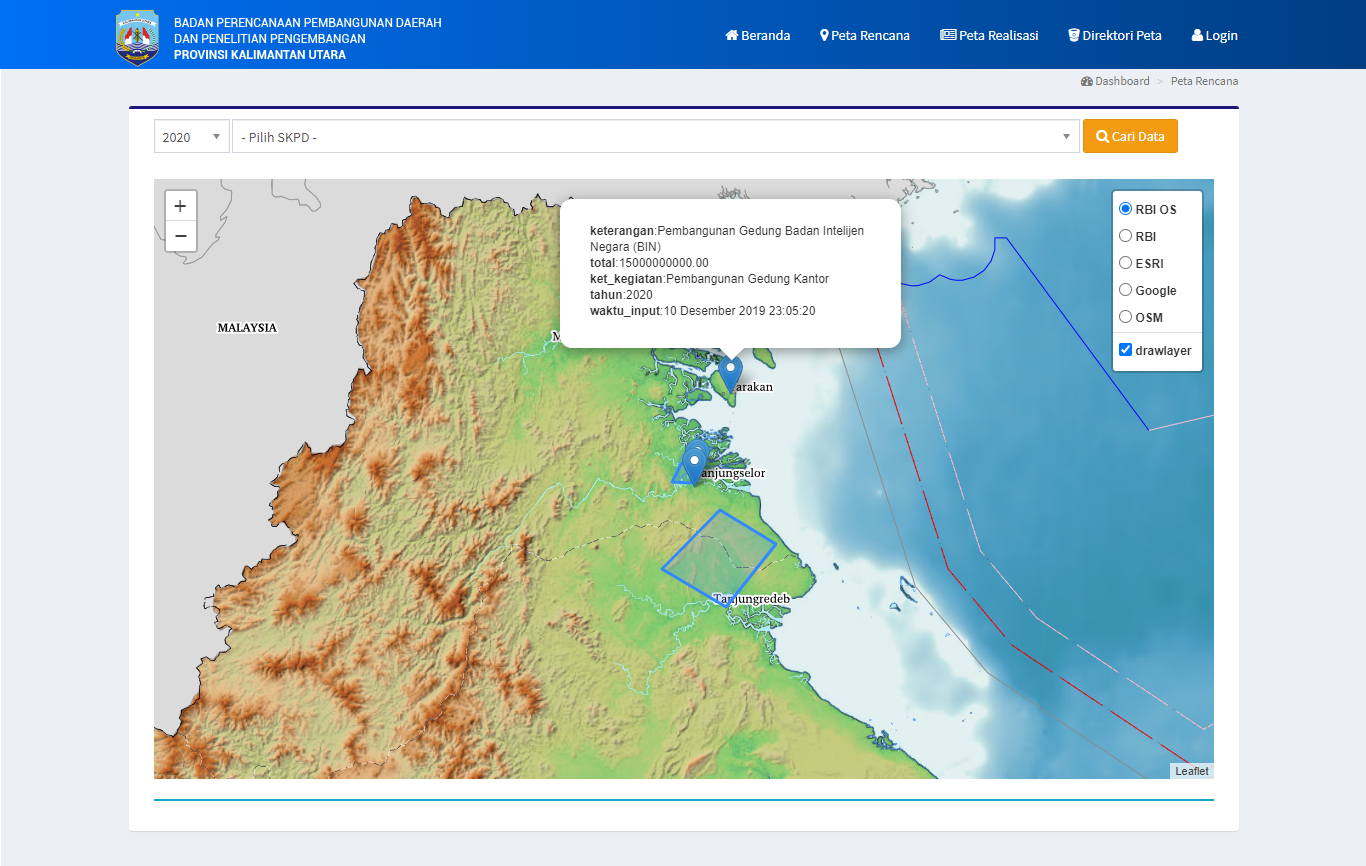The image size is (1366, 866).
Task: Click the MALAYSIA map label
Action: pos(247,328)
